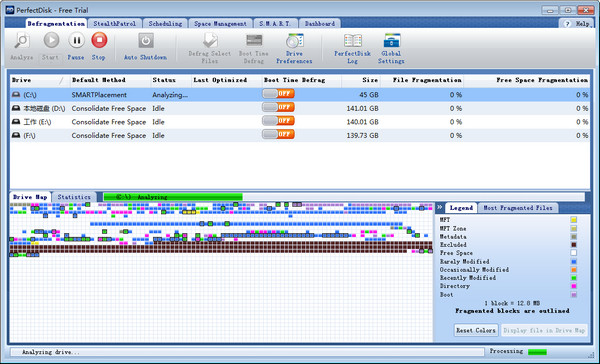Click the PerfectDisk title bar icon
The width and height of the screenshot is (600, 364).
coord(10,10)
